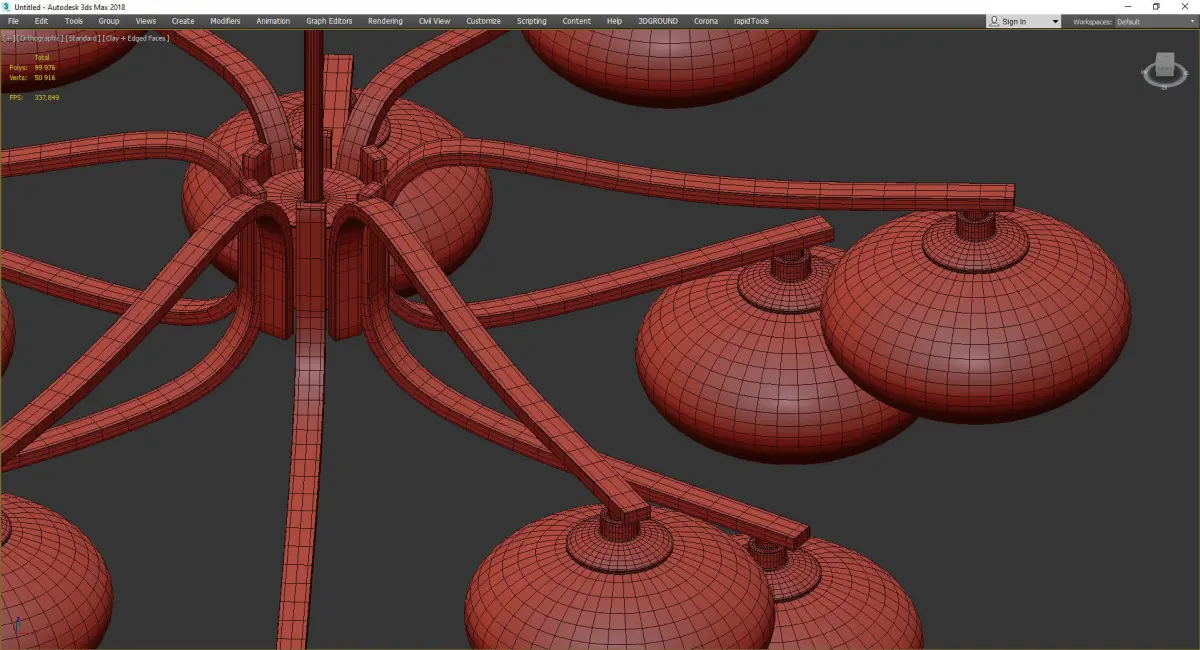Open the Group menu
Viewport: 1200px width, 650px height.
[109, 21]
